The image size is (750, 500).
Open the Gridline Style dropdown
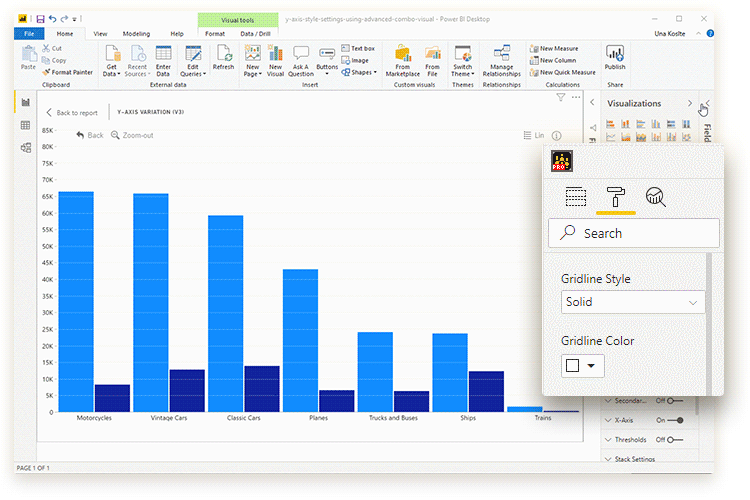coord(632,302)
